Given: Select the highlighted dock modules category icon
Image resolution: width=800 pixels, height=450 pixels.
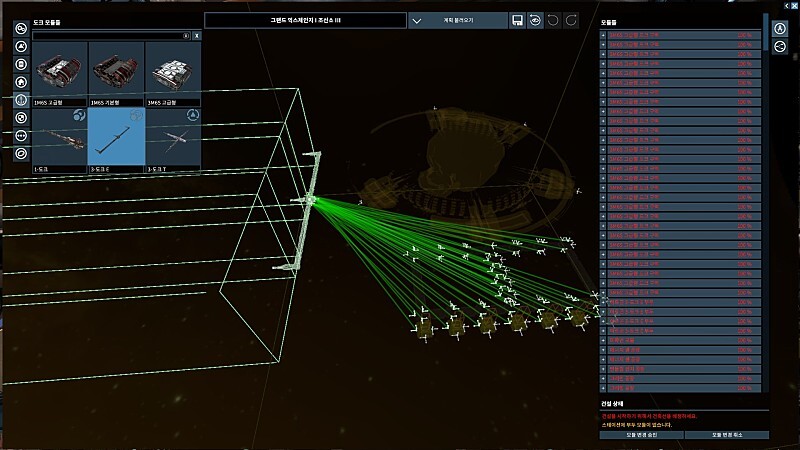Looking at the screenshot, I should [x=21, y=100].
